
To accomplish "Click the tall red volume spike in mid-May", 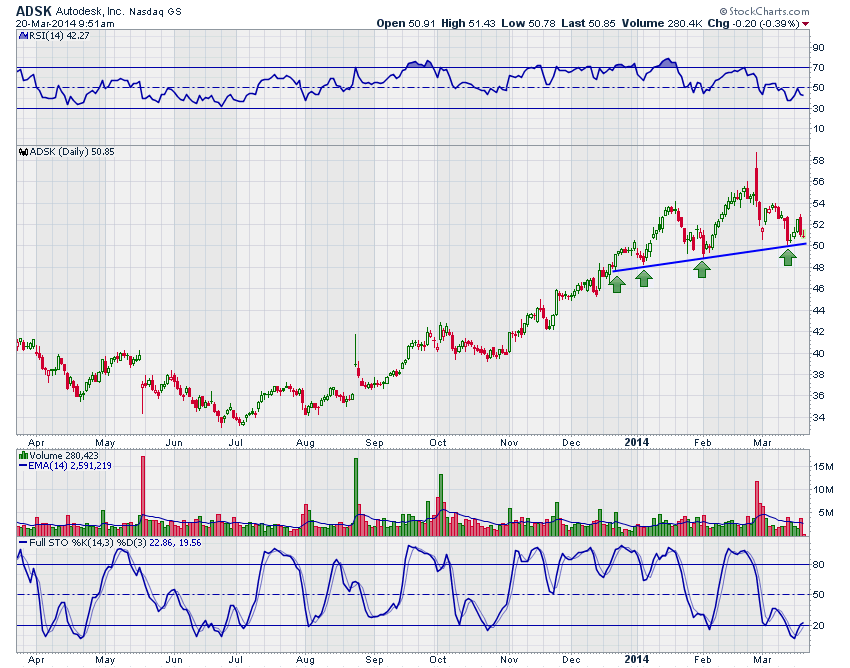I will click(143, 496).
